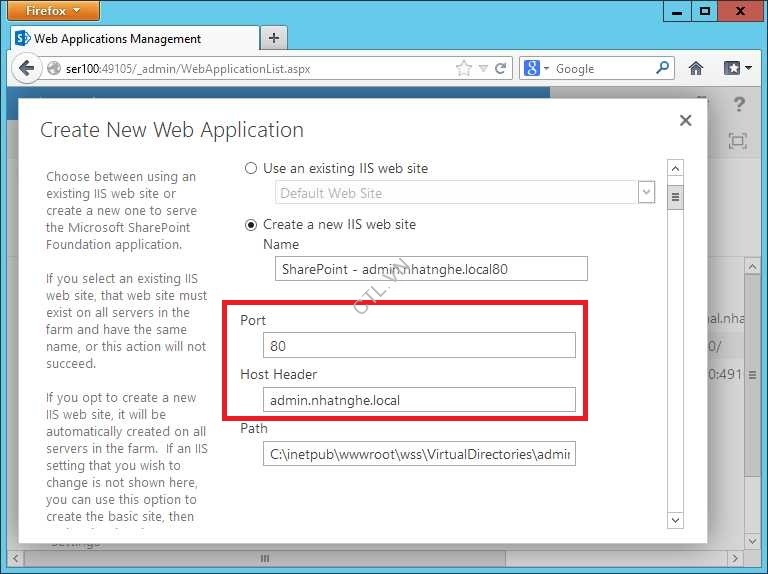Reload the page with the refresh icon
The image size is (768, 574).
tap(501, 69)
